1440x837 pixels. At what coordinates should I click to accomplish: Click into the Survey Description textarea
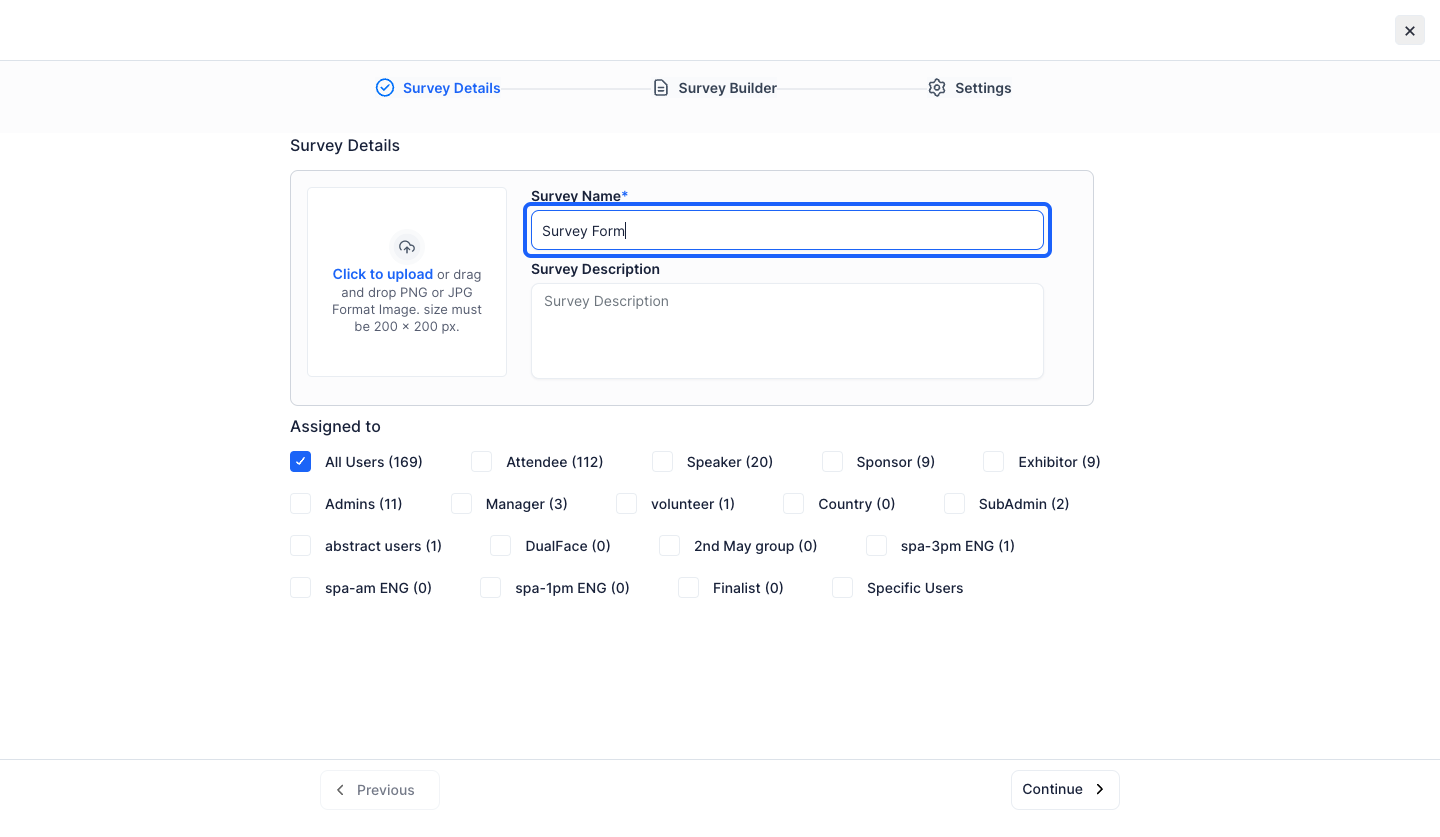coord(787,331)
